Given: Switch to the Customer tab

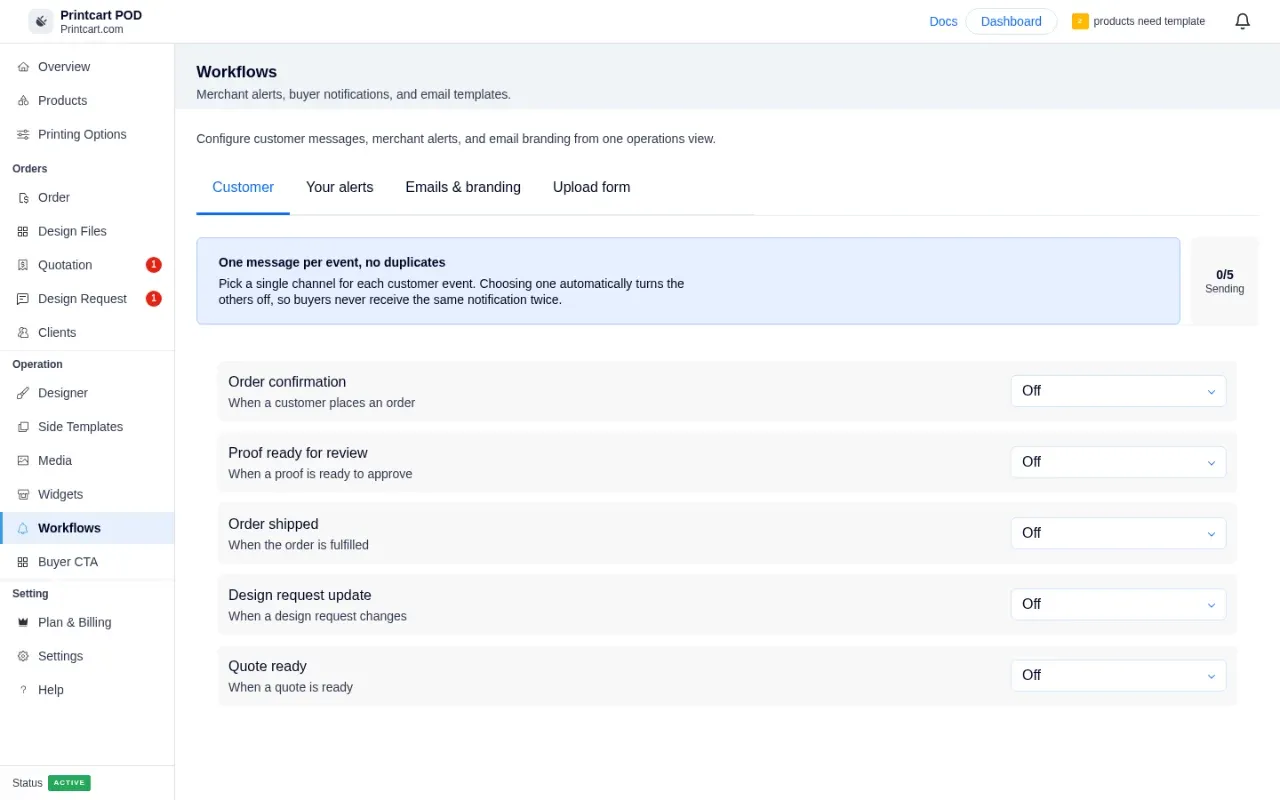Looking at the screenshot, I should coord(243,187).
